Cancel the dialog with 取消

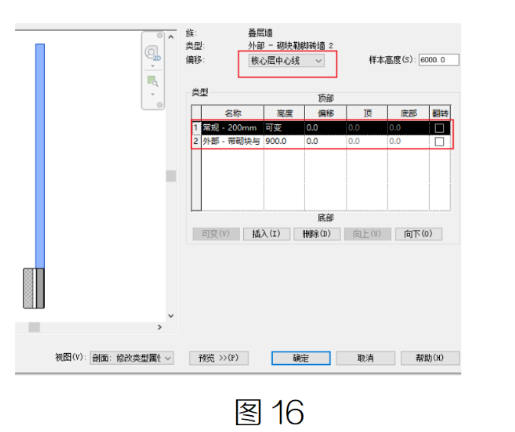point(366,358)
